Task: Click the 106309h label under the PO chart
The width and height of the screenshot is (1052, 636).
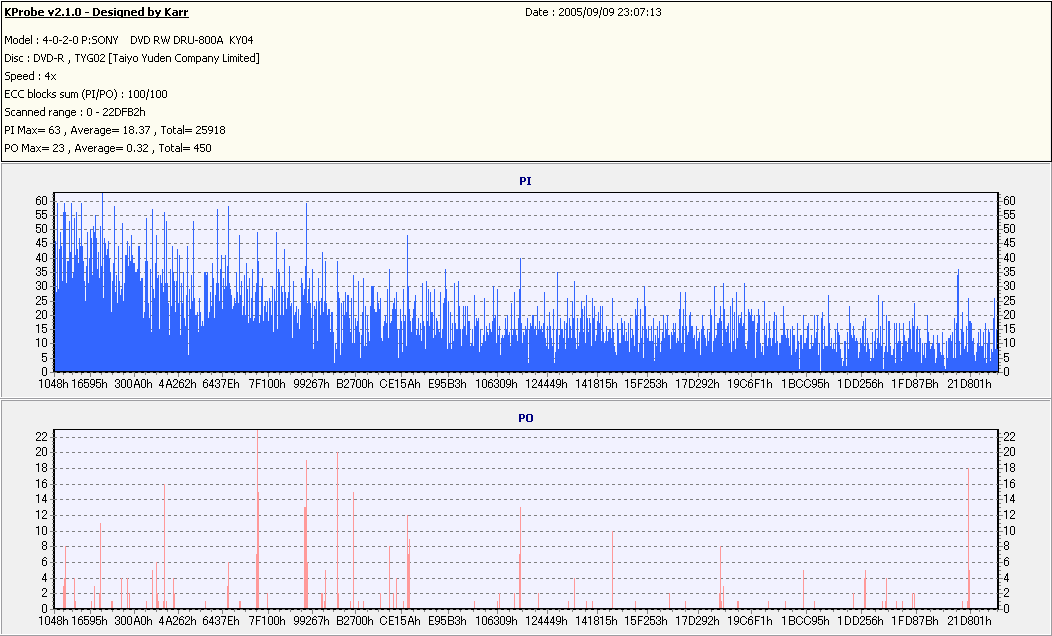Action: pyautogui.click(x=496, y=621)
